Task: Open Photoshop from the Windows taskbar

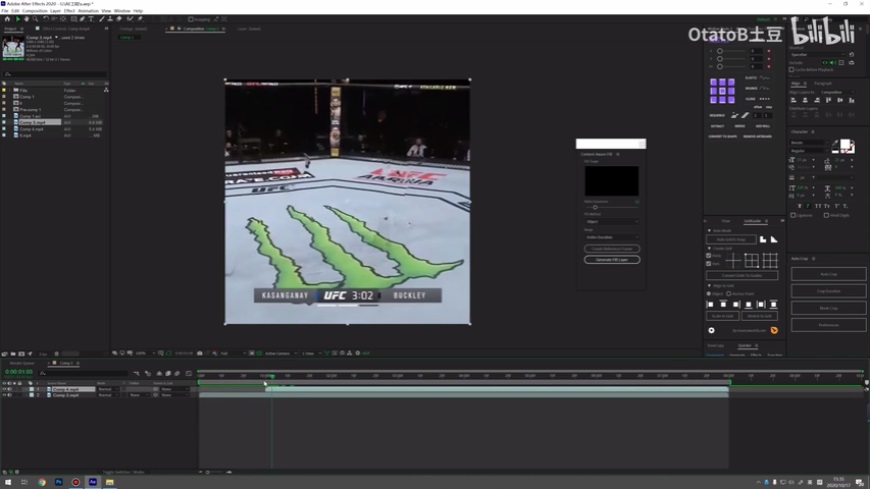Action: pos(58,482)
